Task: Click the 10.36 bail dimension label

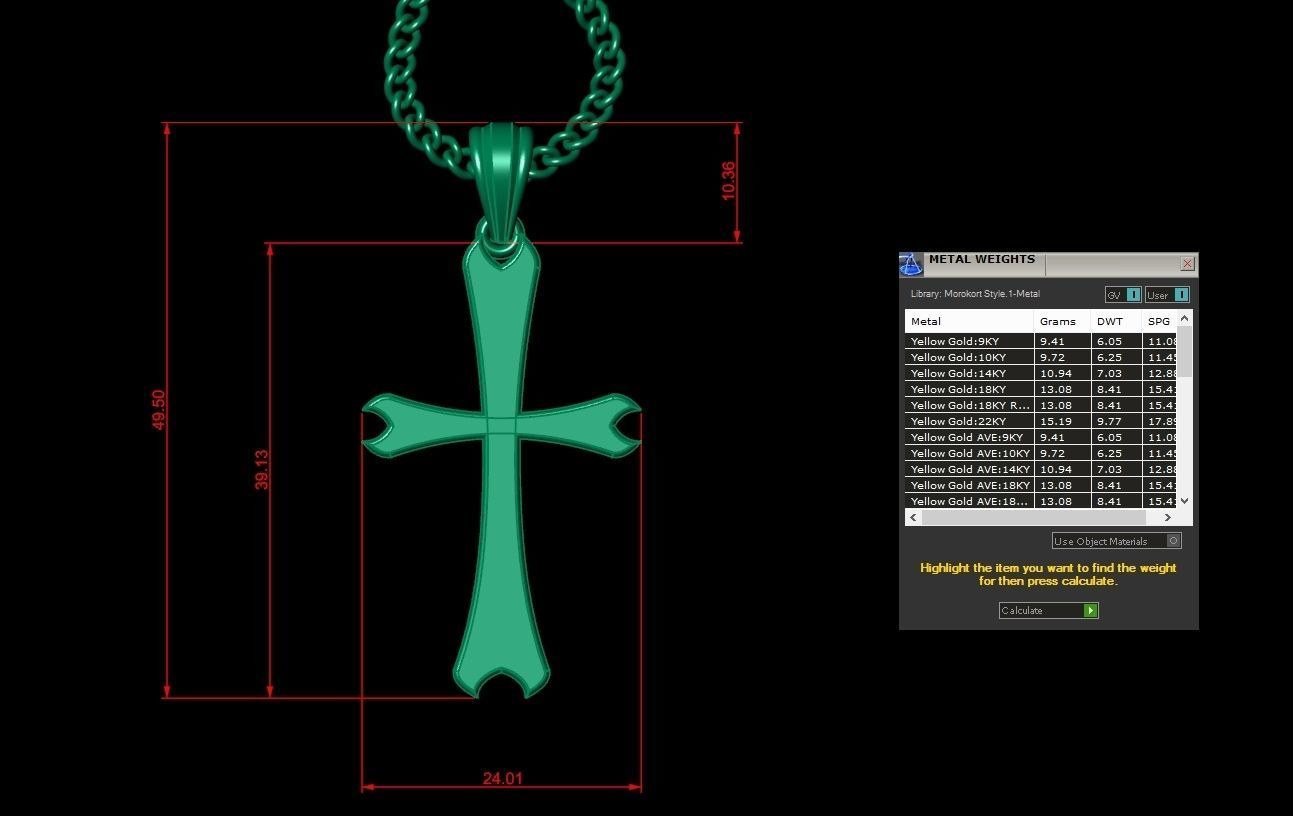Action: tap(728, 181)
